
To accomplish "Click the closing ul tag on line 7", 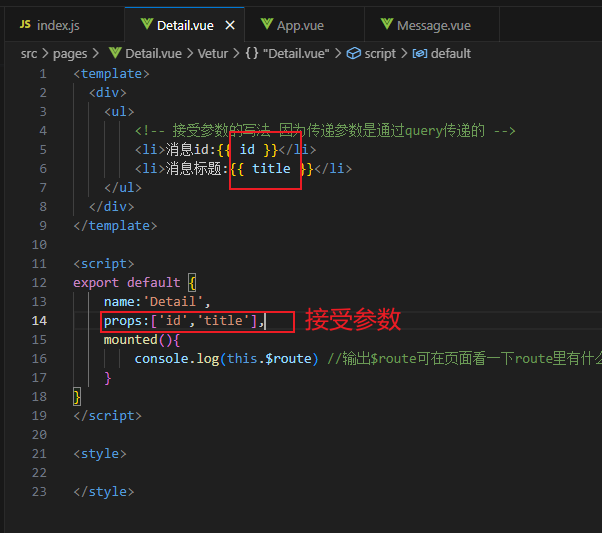I will (123, 188).
